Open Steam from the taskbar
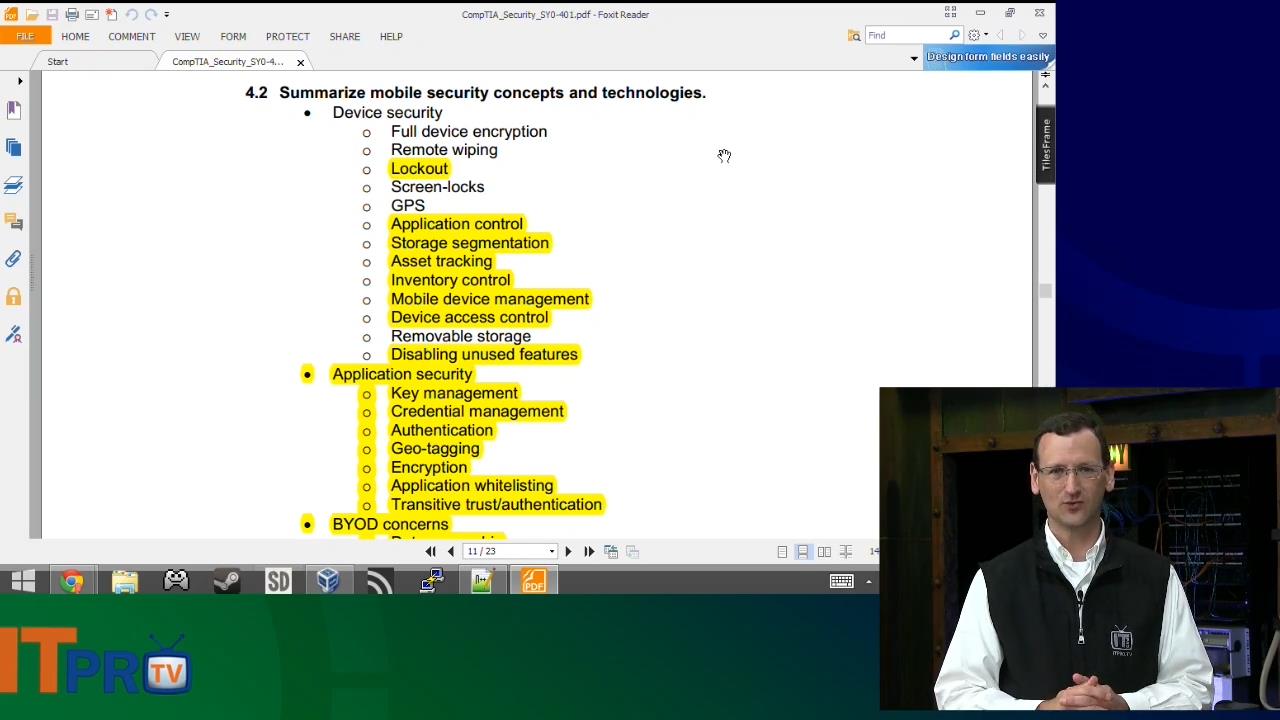 [227, 581]
